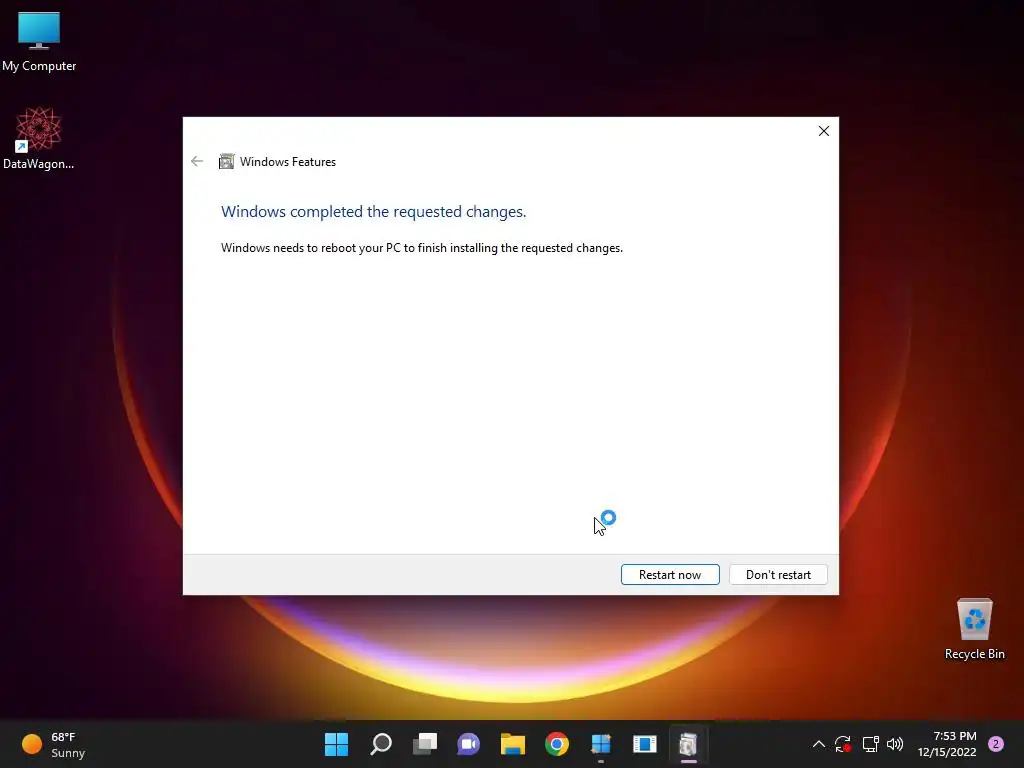Image resolution: width=1024 pixels, height=768 pixels.
Task: Open the notification count badge
Action: tap(996, 744)
